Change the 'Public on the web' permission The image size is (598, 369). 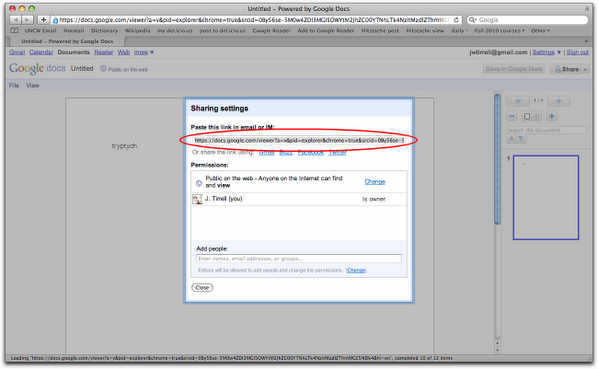click(375, 181)
